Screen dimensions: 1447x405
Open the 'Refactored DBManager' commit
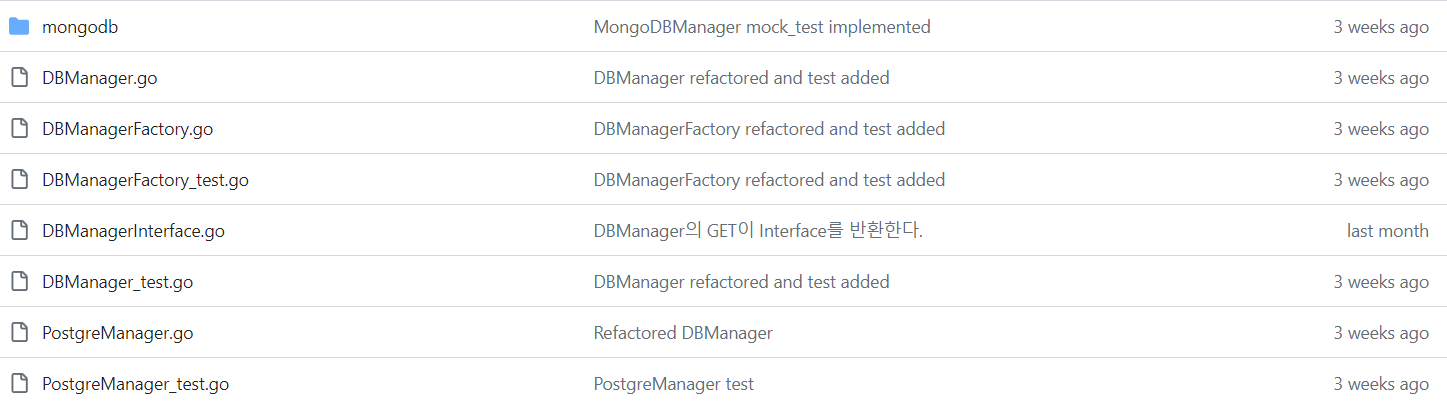(x=682, y=333)
